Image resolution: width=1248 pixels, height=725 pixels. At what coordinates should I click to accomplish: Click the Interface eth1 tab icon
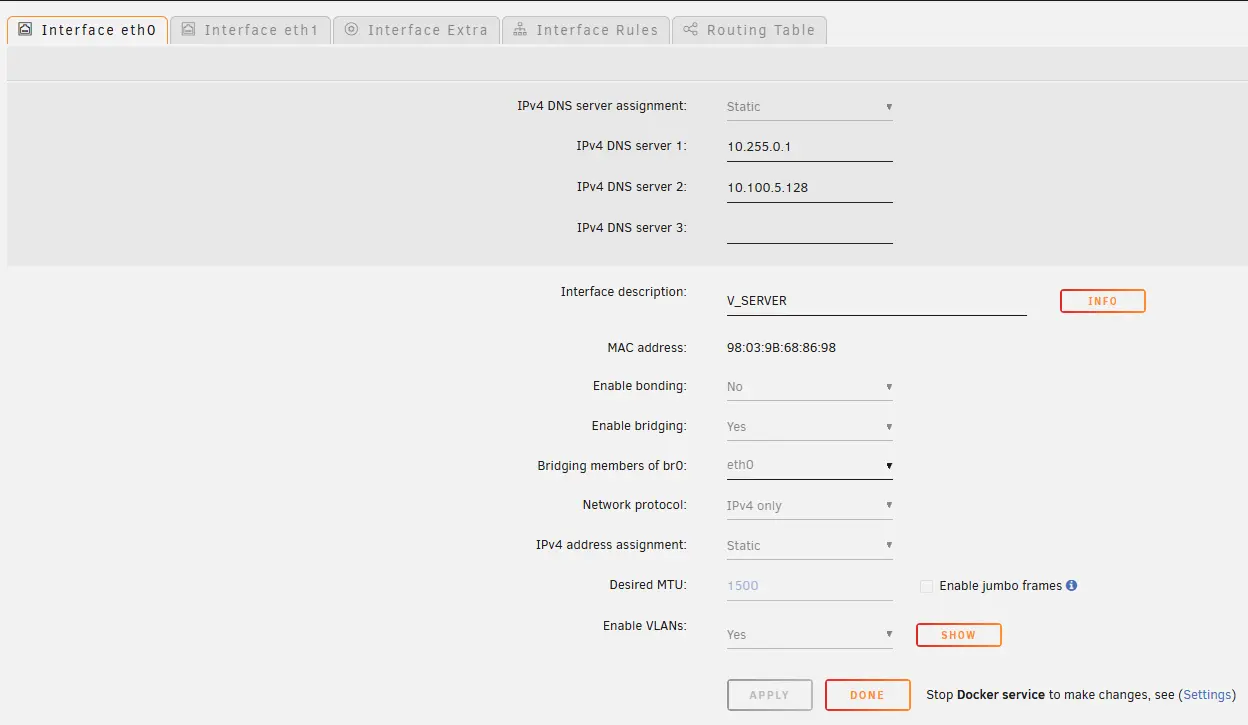click(x=188, y=30)
